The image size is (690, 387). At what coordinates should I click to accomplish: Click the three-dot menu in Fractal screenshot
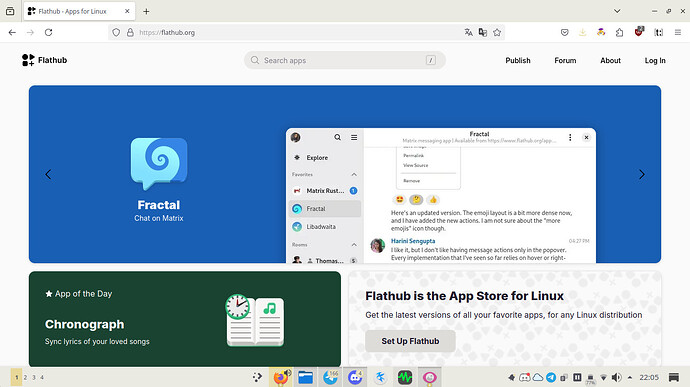point(570,137)
